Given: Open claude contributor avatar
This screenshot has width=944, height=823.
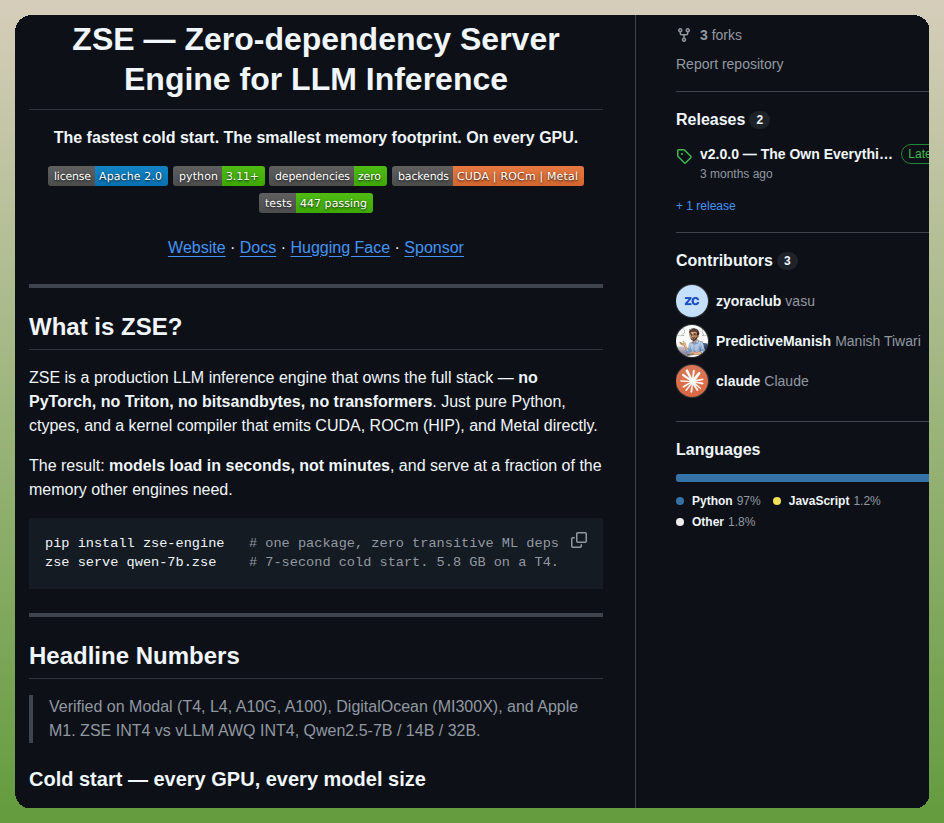Looking at the screenshot, I should [692, 381].
